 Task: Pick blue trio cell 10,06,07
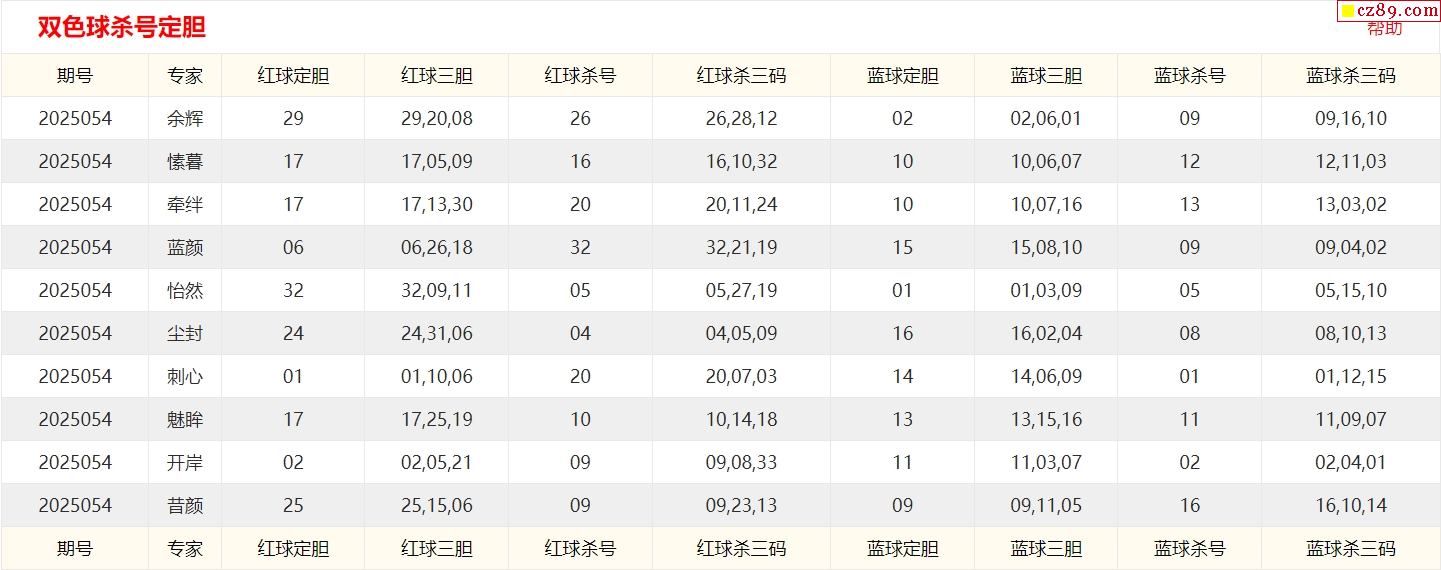point(1046,161)
